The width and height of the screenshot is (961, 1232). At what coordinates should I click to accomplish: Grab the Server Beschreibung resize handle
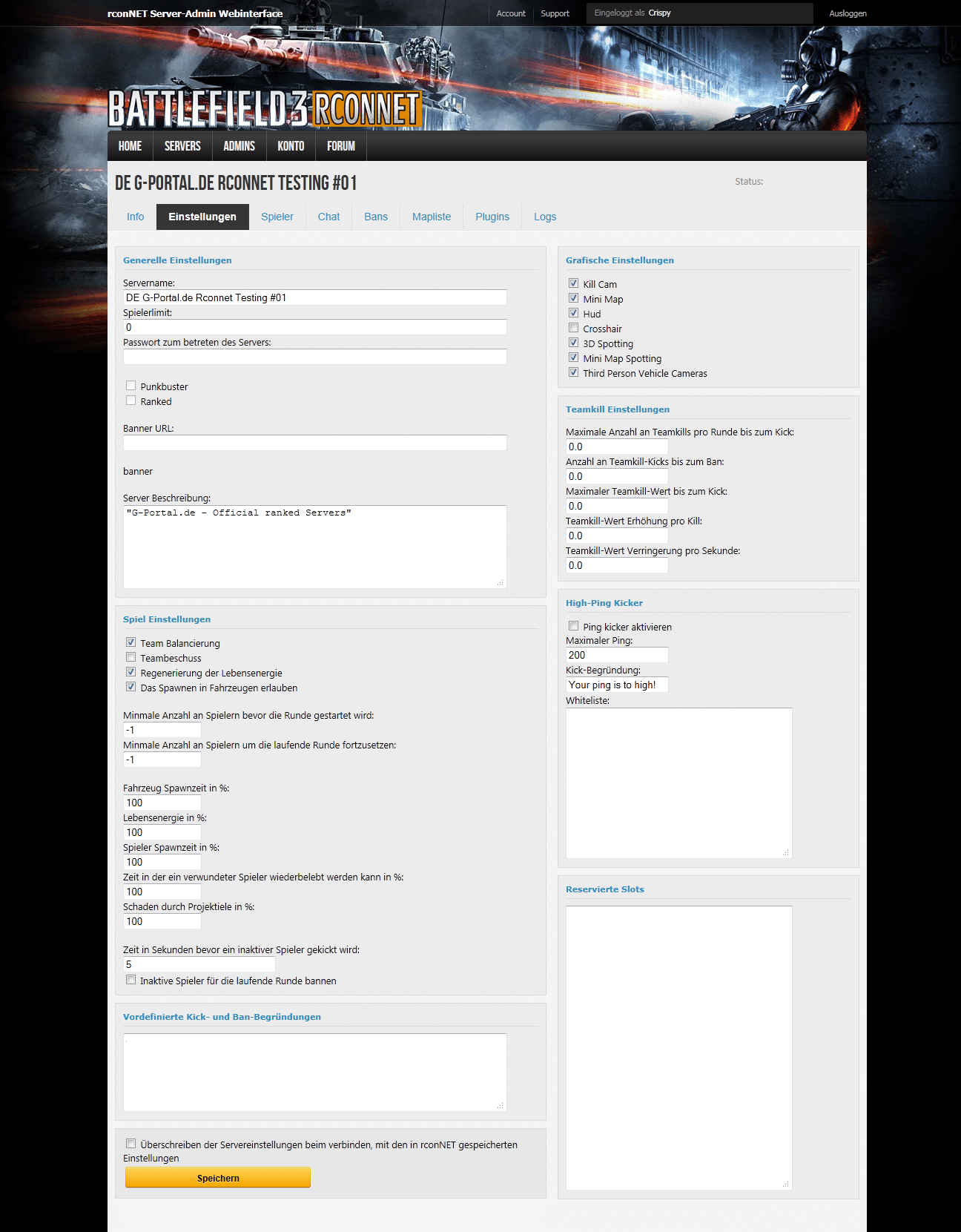coord(501,583)
